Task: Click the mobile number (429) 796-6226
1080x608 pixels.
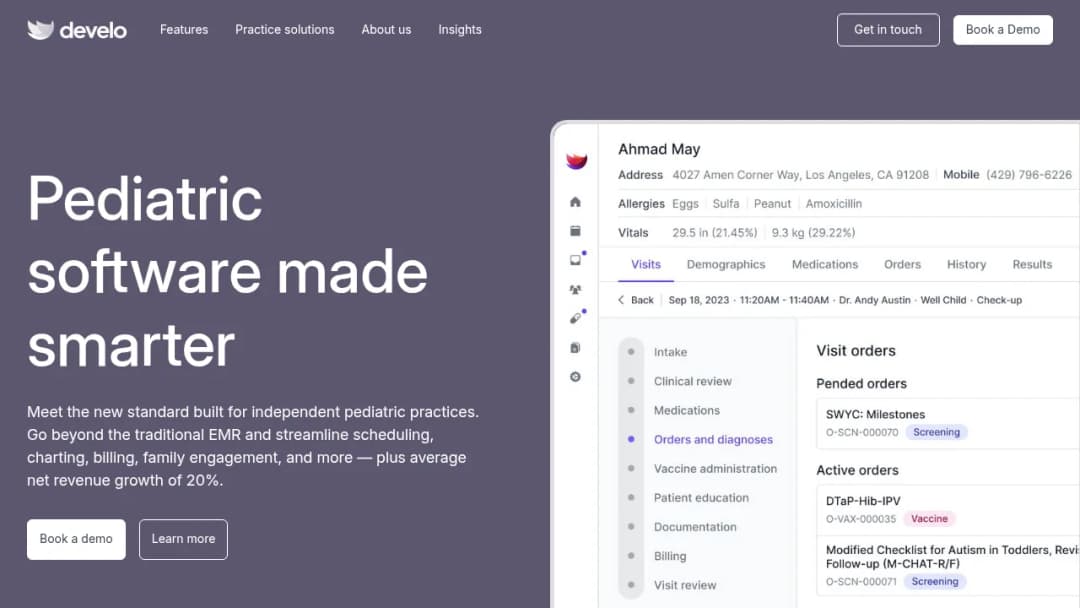Action: pyautogui.click(x=1028, y=175)
